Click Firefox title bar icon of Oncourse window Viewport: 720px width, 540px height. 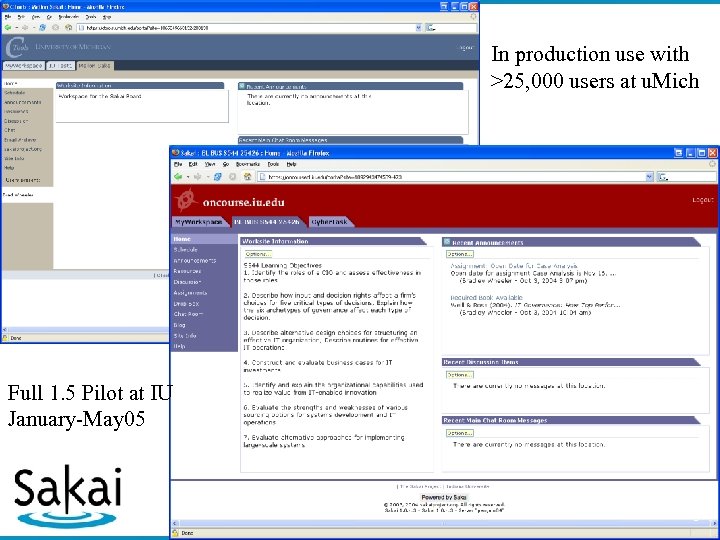[x=175, y=153]
